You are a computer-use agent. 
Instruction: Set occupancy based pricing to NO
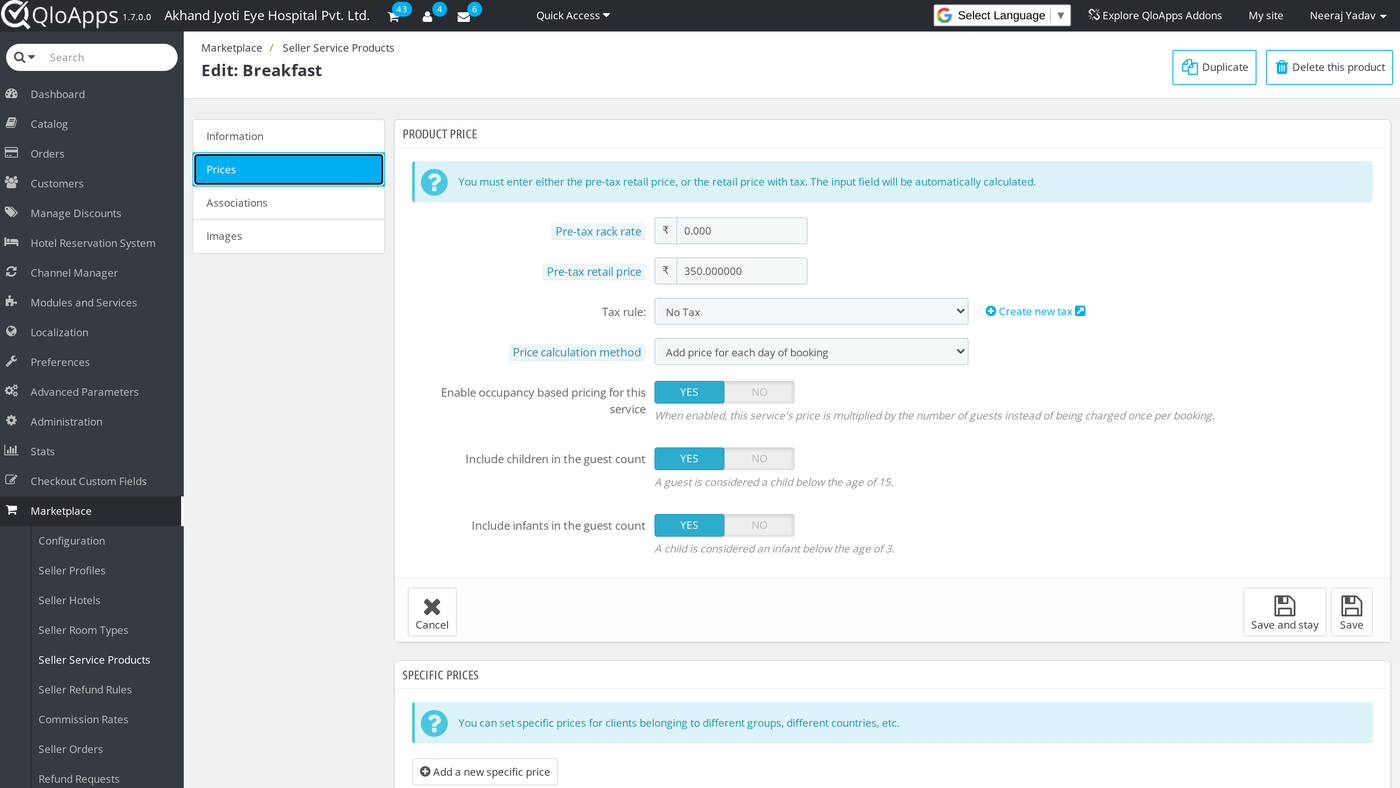click(759, 392)
